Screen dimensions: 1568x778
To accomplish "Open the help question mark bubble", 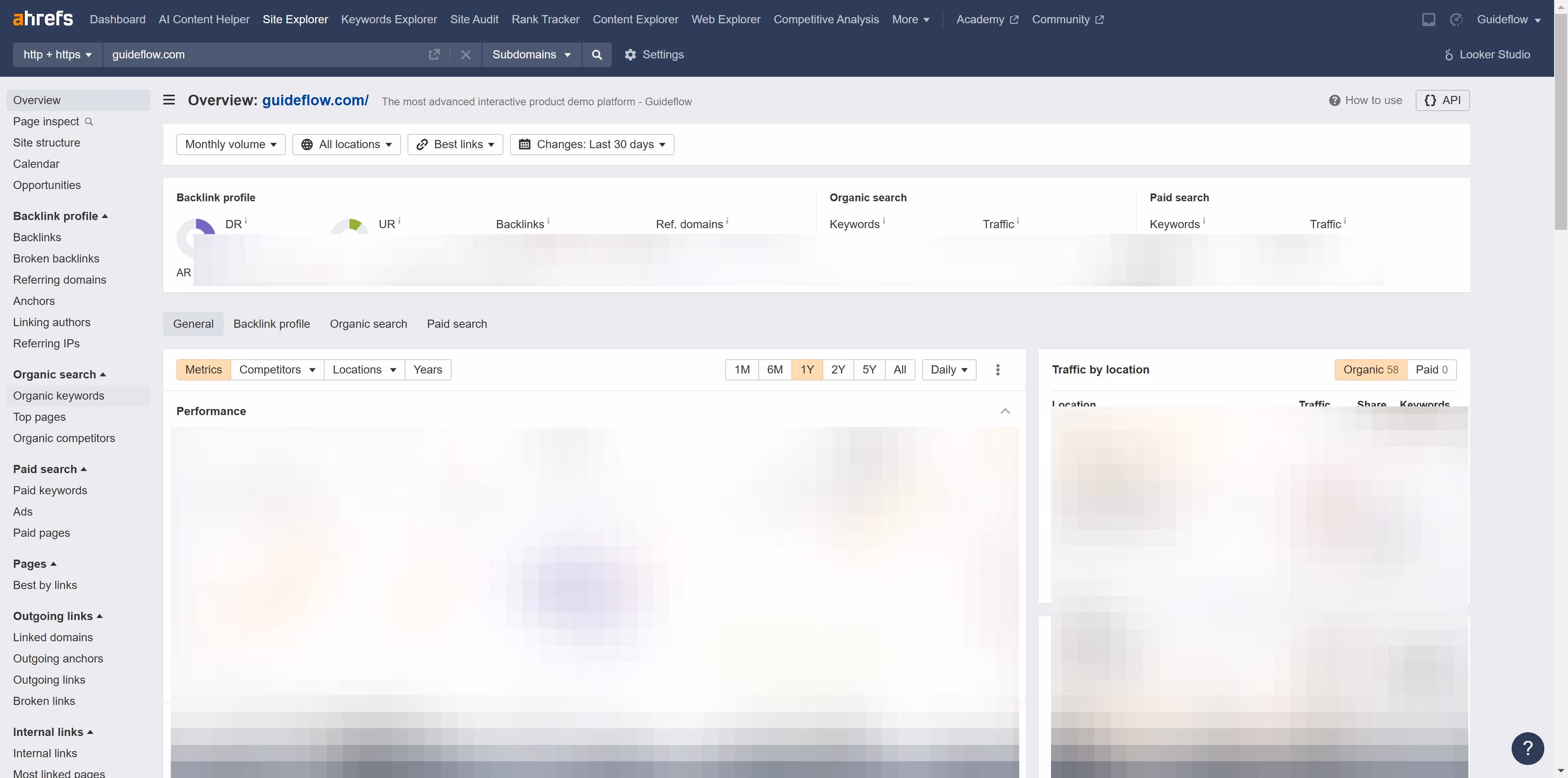I will (1527, 749).
